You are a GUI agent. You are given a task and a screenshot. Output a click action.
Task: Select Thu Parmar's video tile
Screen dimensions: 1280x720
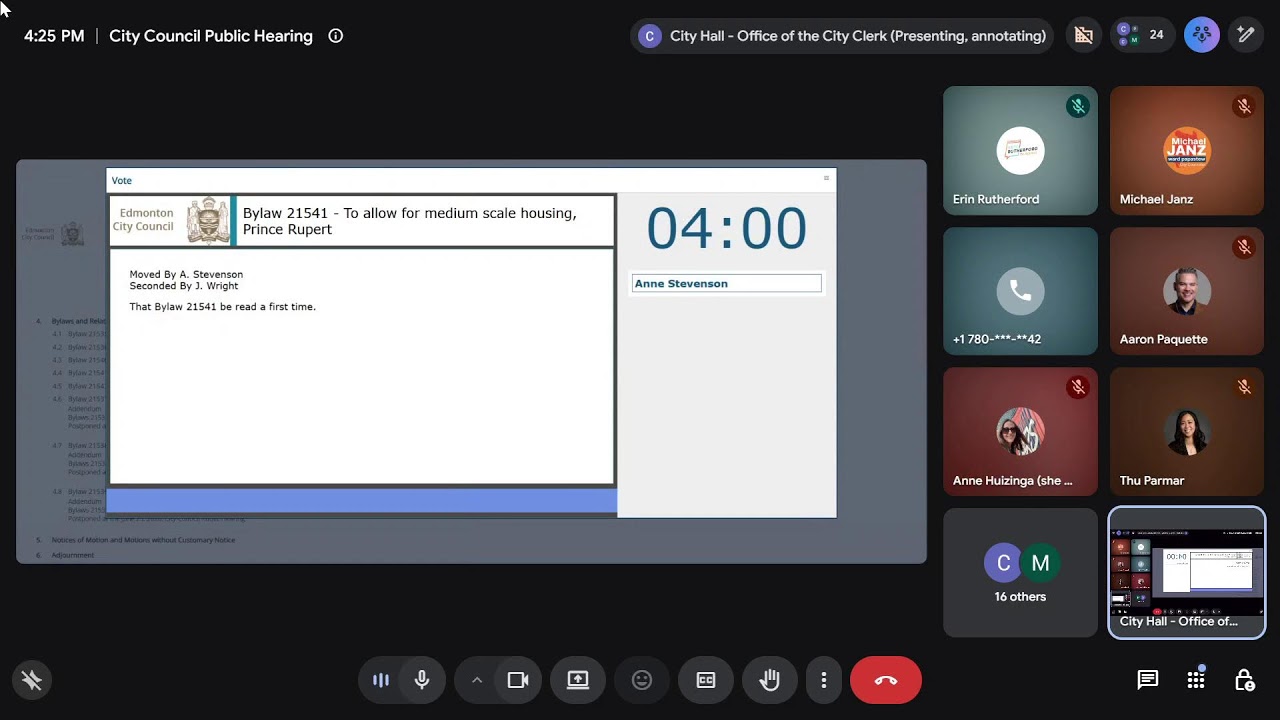point(1187,432)
